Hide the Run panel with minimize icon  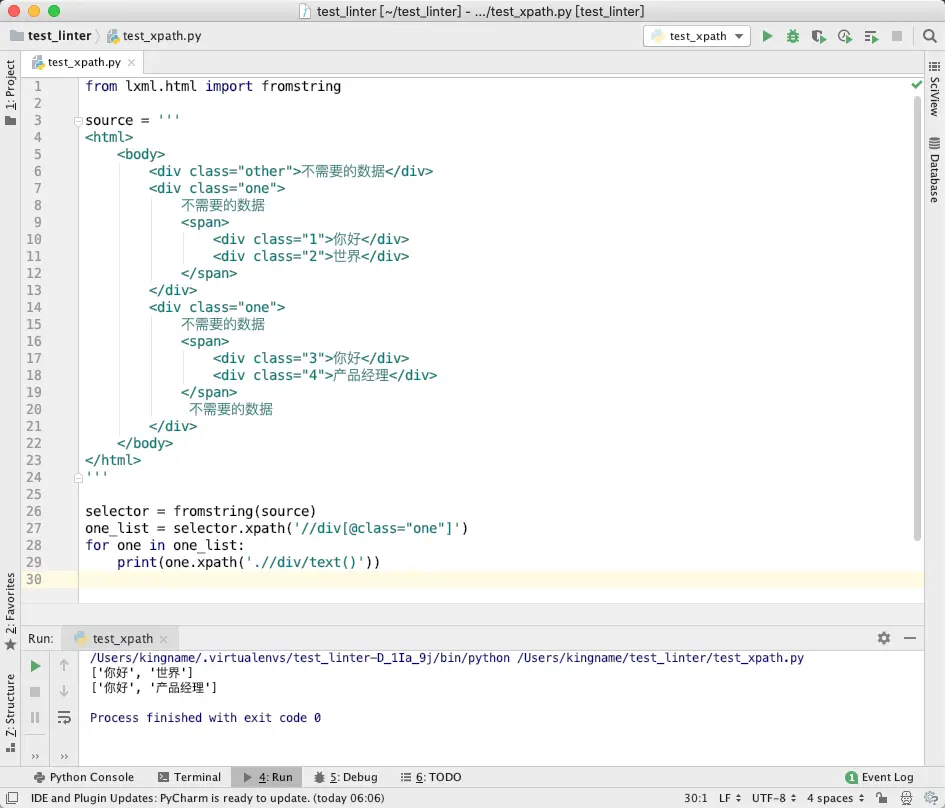pos(910,638)
